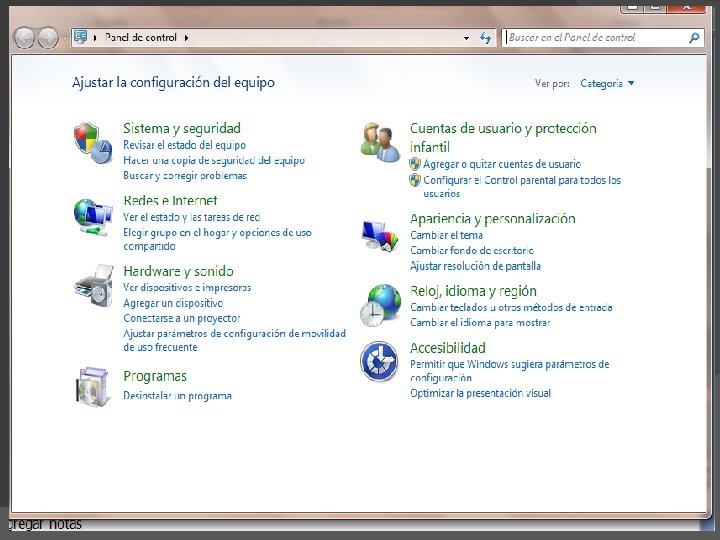Open the Programas box icon
Viewport: 720px width, 540px height.
93,387
